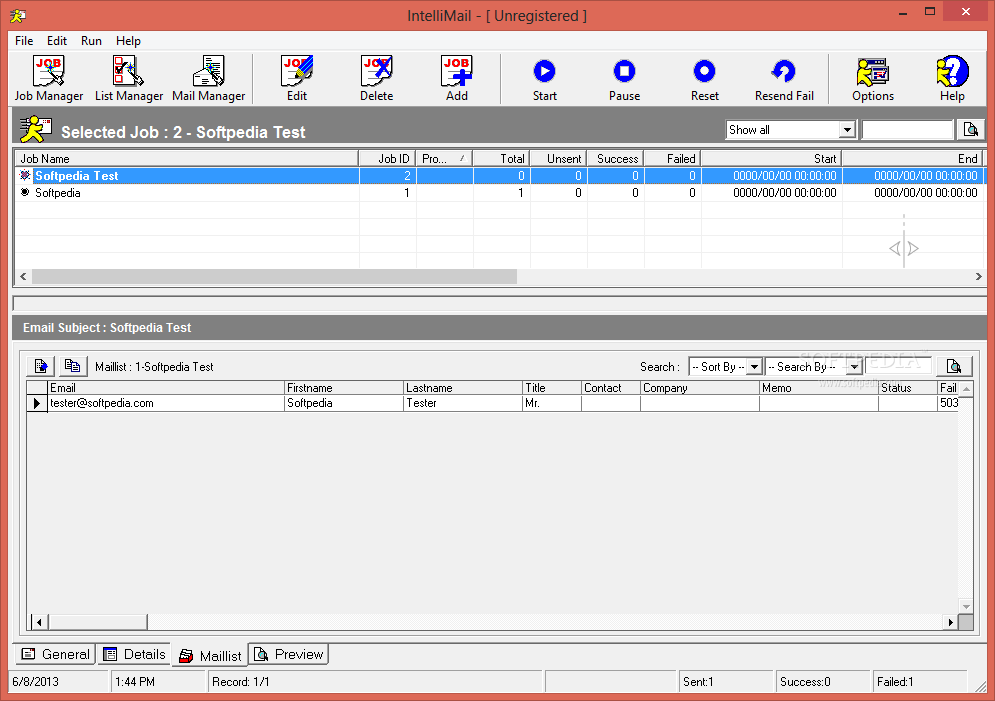Open the File menu
Viewport: 995px width, 701px height.
click(24, 41)
